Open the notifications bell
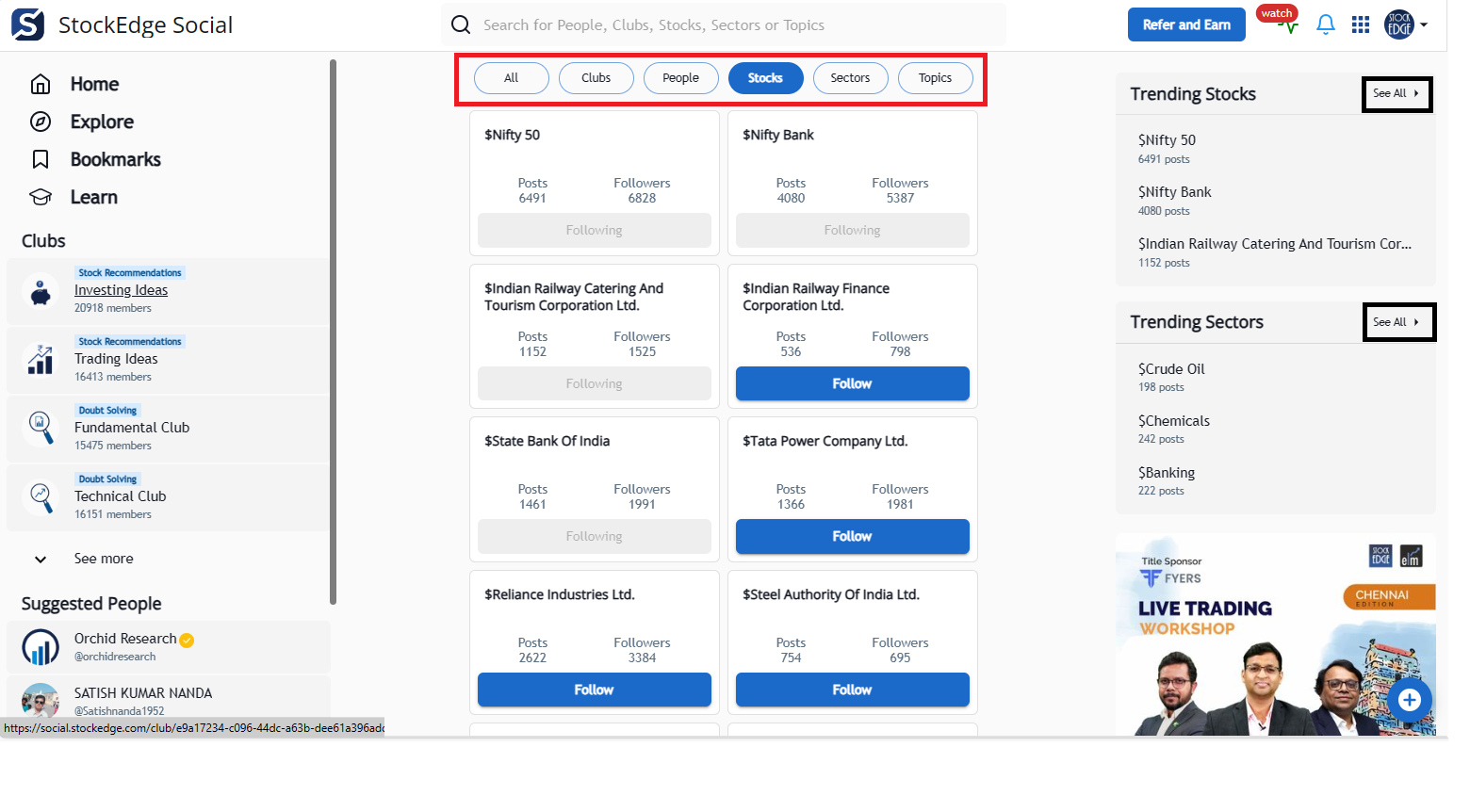This screenshot has width=1470, height=812. [1325, 24]
